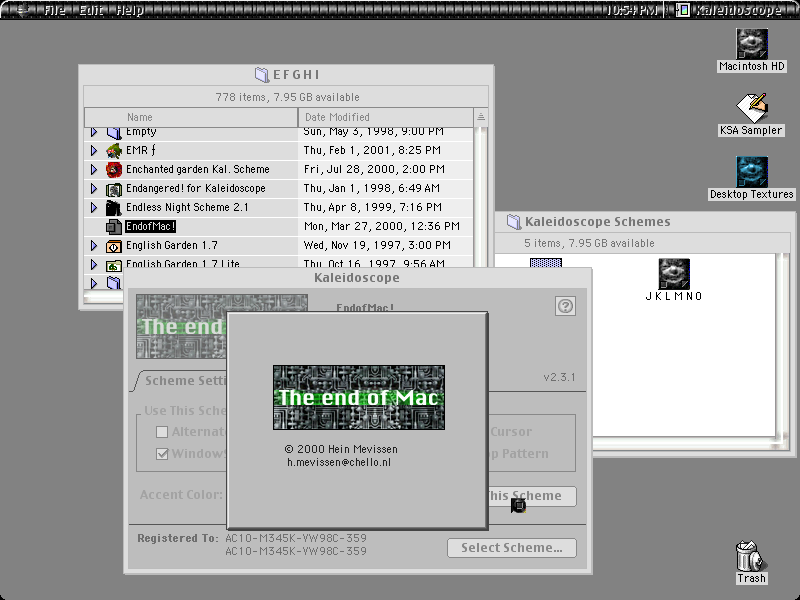Click the Endless Night Scheme 2.1 icon

pos(114,208)
